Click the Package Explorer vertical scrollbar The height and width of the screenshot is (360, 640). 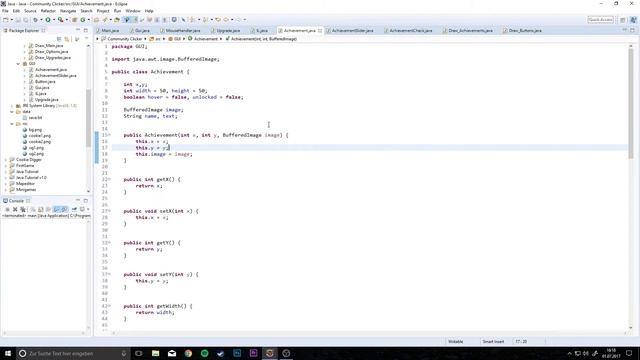(x=88, y=118)
